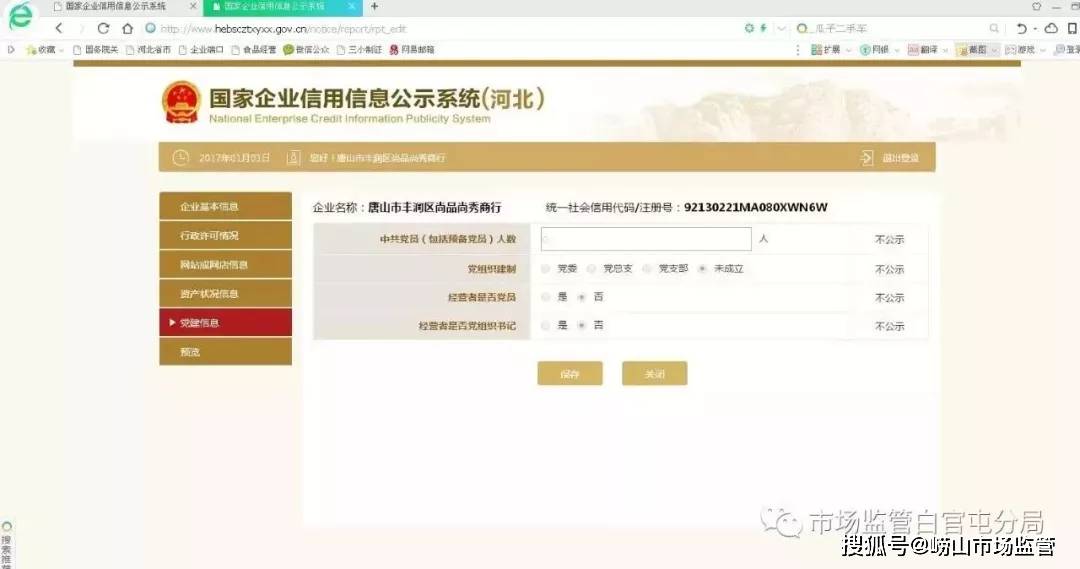Open the 翻译 translate dropdown

tap(945, 49)
